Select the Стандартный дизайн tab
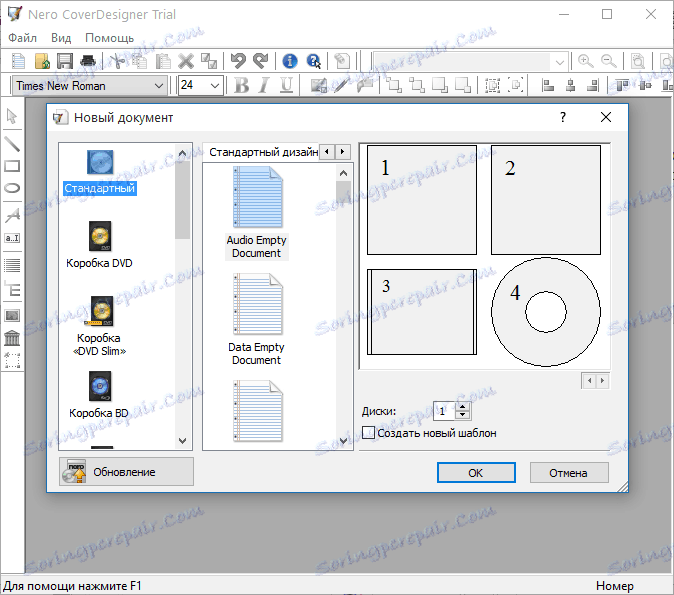Screen dimensions: 674x595 [261, 152]
